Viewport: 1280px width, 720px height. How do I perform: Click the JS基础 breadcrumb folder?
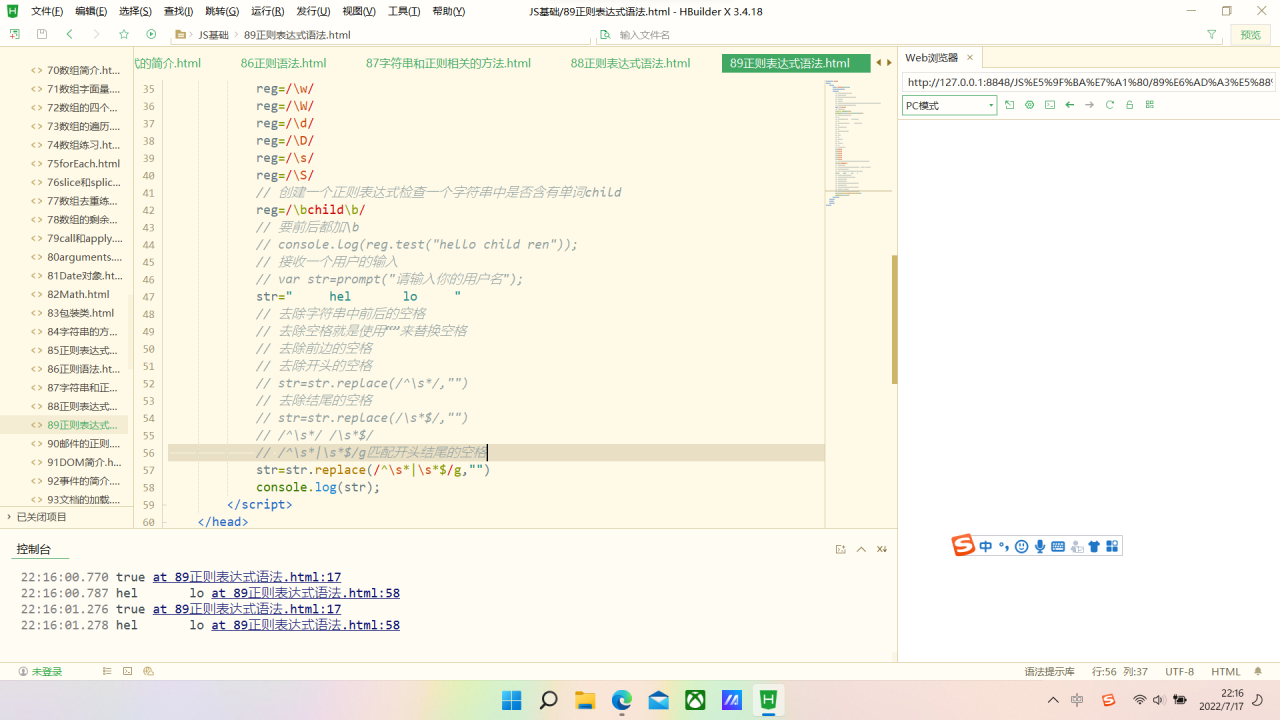tap(212, 34)
